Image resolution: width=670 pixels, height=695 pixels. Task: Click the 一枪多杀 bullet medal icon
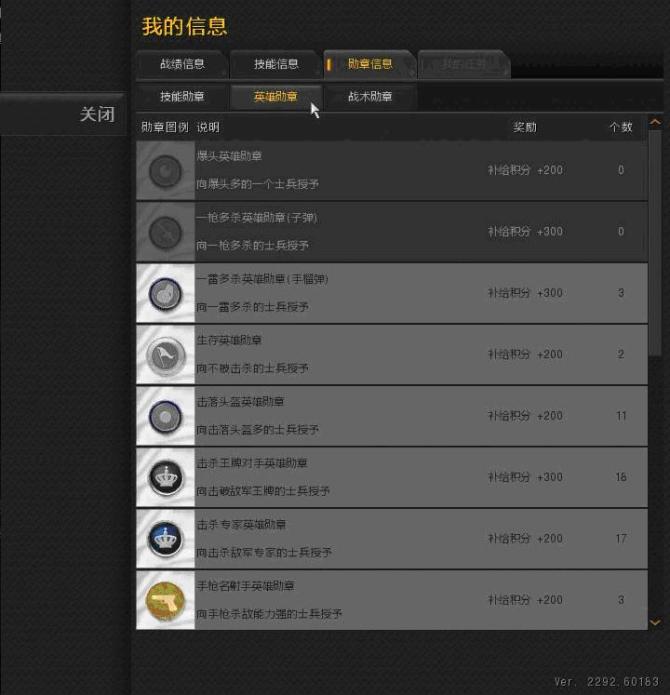pyautogui.click(x=165, y=232)
